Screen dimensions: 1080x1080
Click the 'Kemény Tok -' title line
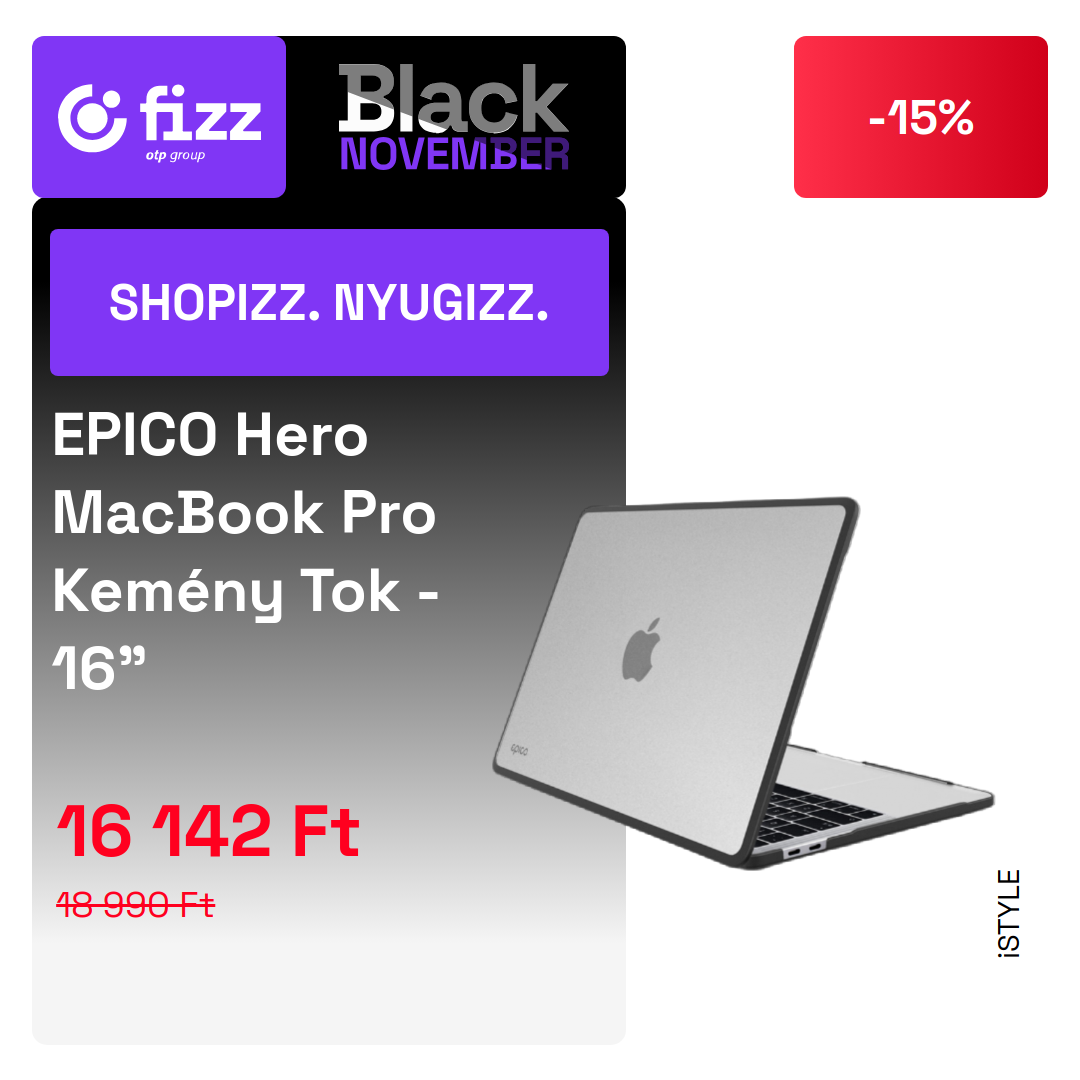[246, 592]
